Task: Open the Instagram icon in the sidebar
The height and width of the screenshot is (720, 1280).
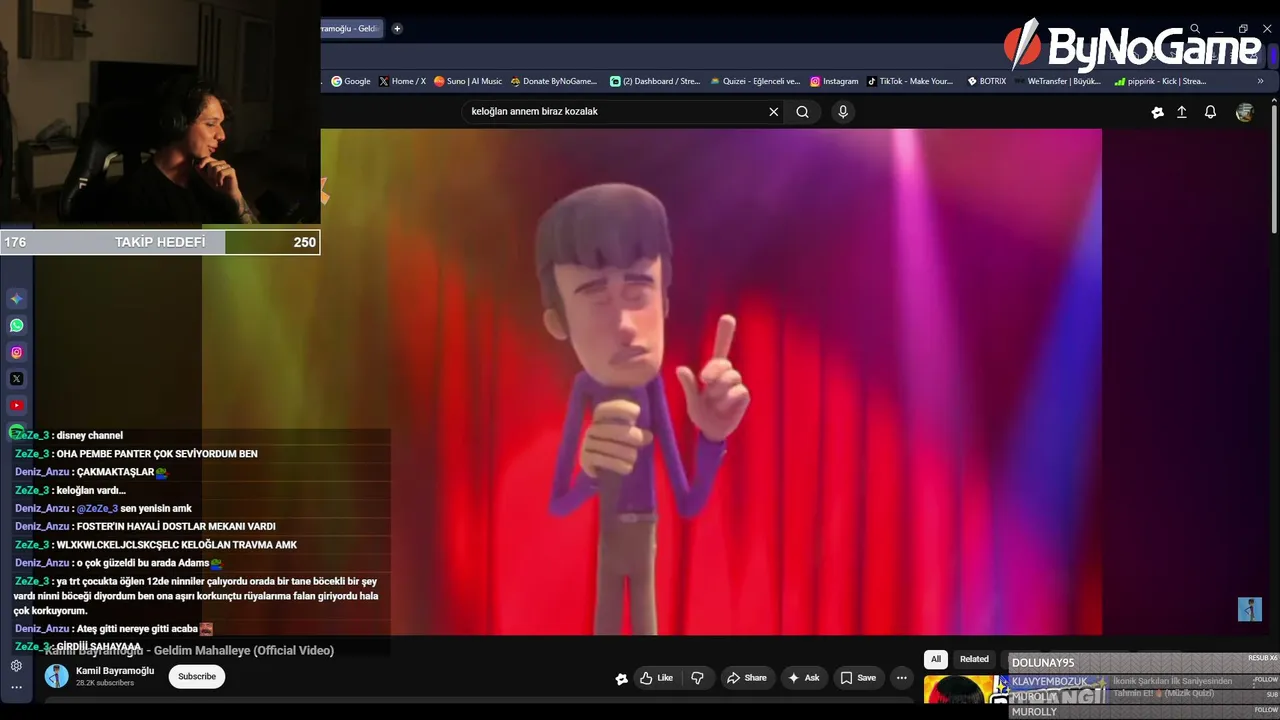Action: click(x=17, y=352)
